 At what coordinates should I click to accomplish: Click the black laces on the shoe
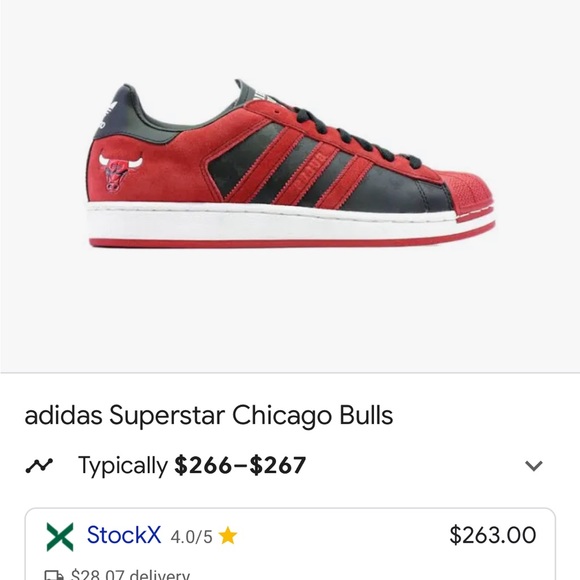point(357,136)
